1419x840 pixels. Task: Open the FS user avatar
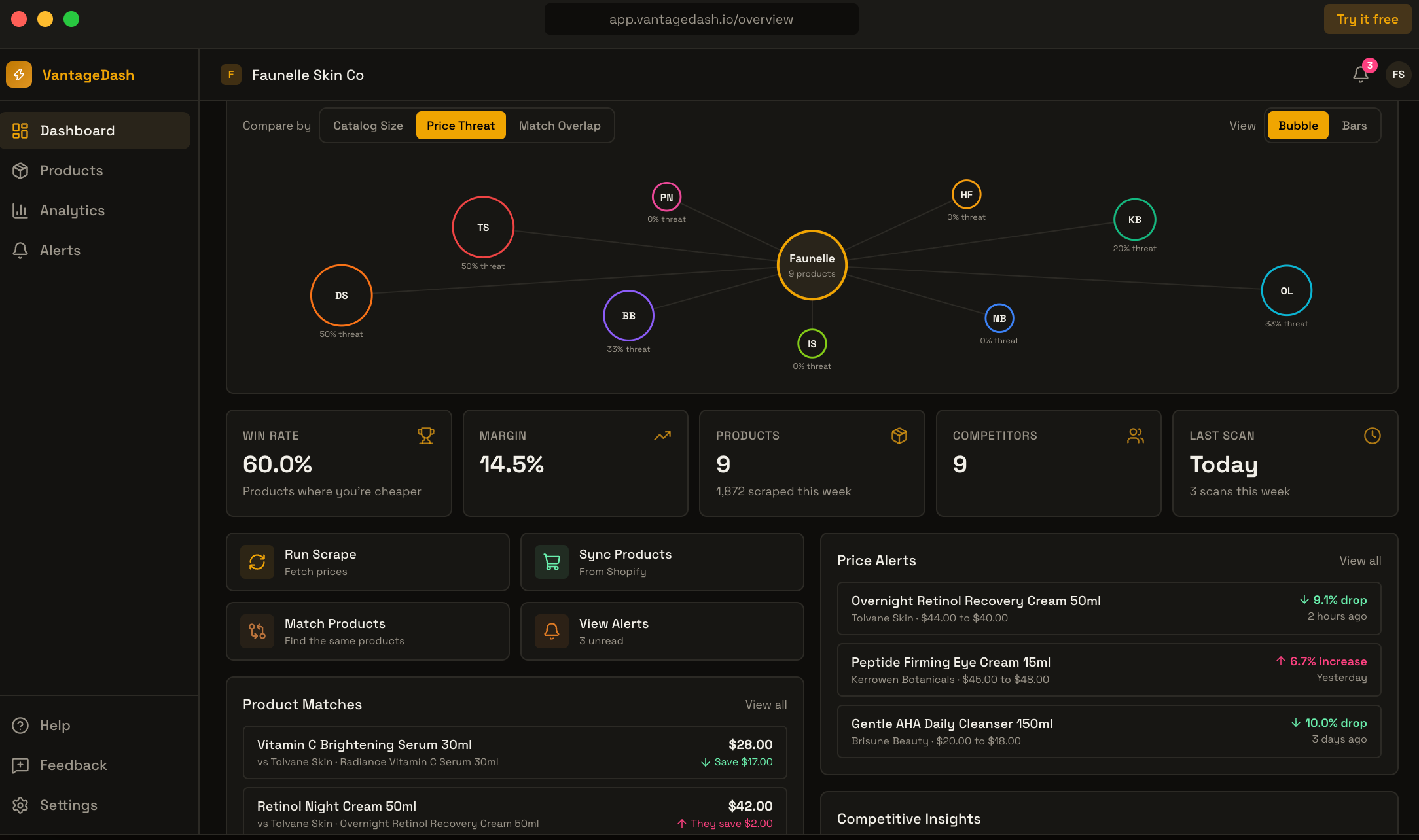pos(1398,75)
